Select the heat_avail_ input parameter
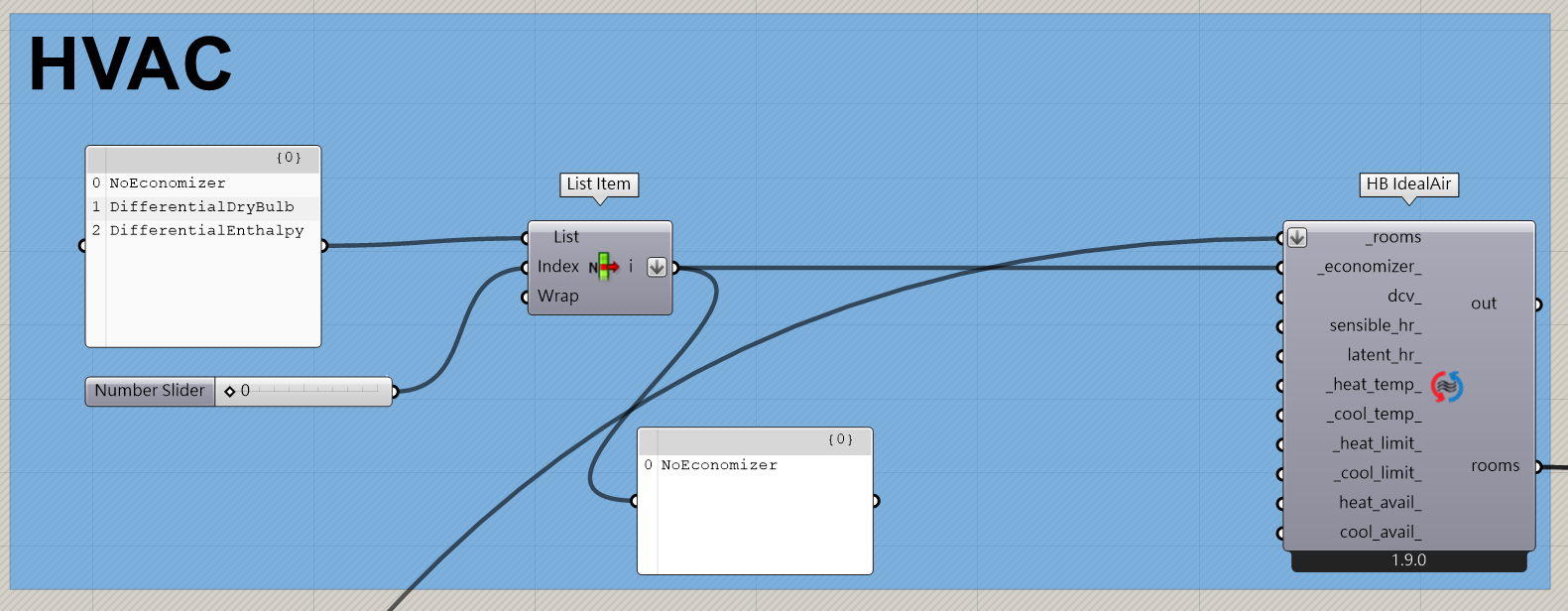 coord(1380,503)
